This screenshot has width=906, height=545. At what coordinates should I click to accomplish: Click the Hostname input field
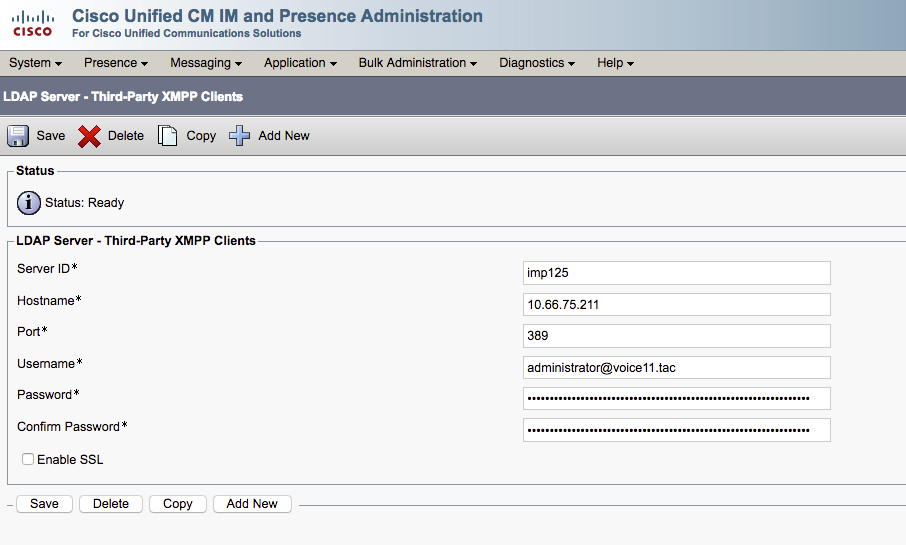(x=677, y=305)
